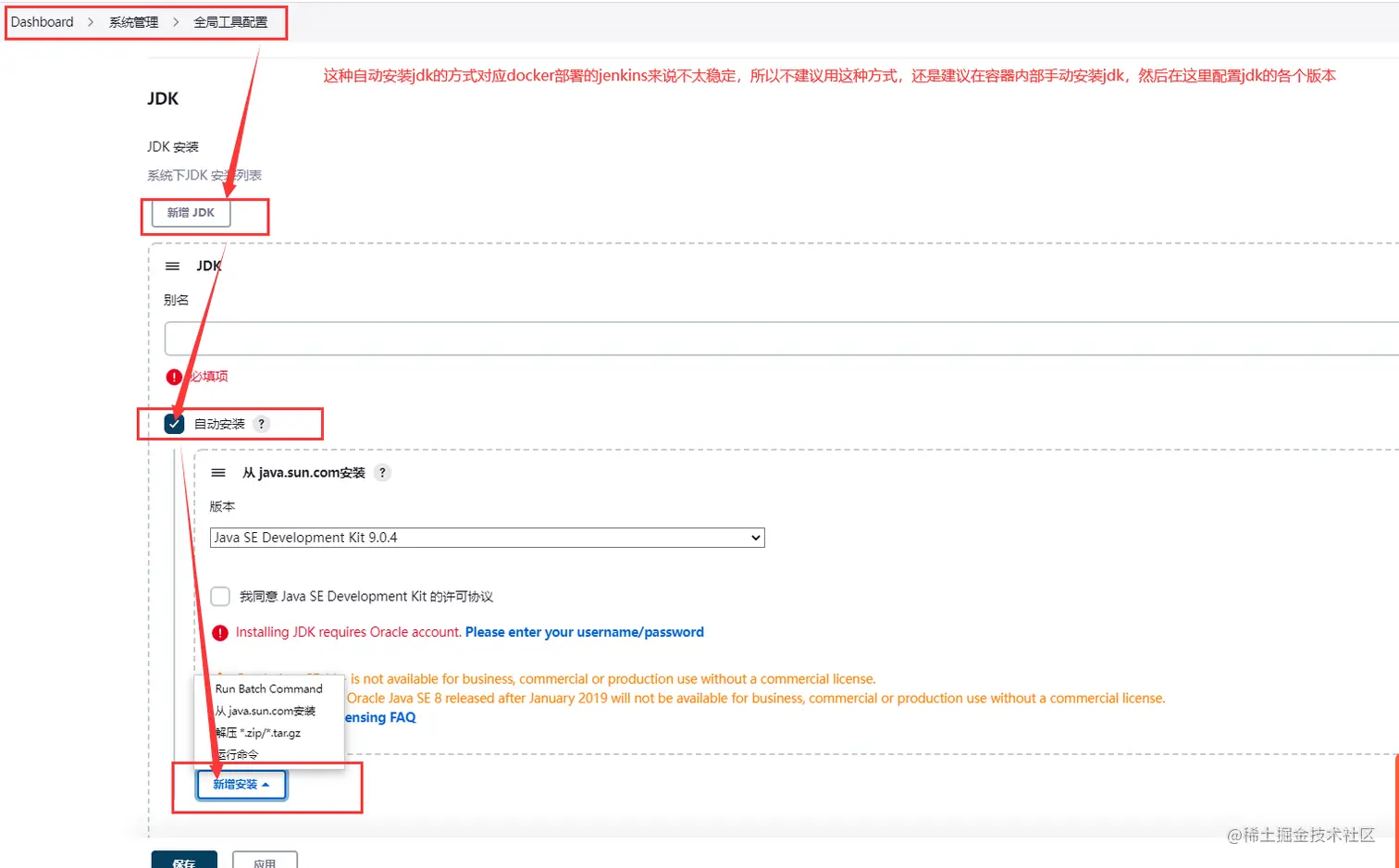1399x868 pixels.
Task: Click the 新增 JDK button
Action: pyautogui.click(x=191, y=213)
